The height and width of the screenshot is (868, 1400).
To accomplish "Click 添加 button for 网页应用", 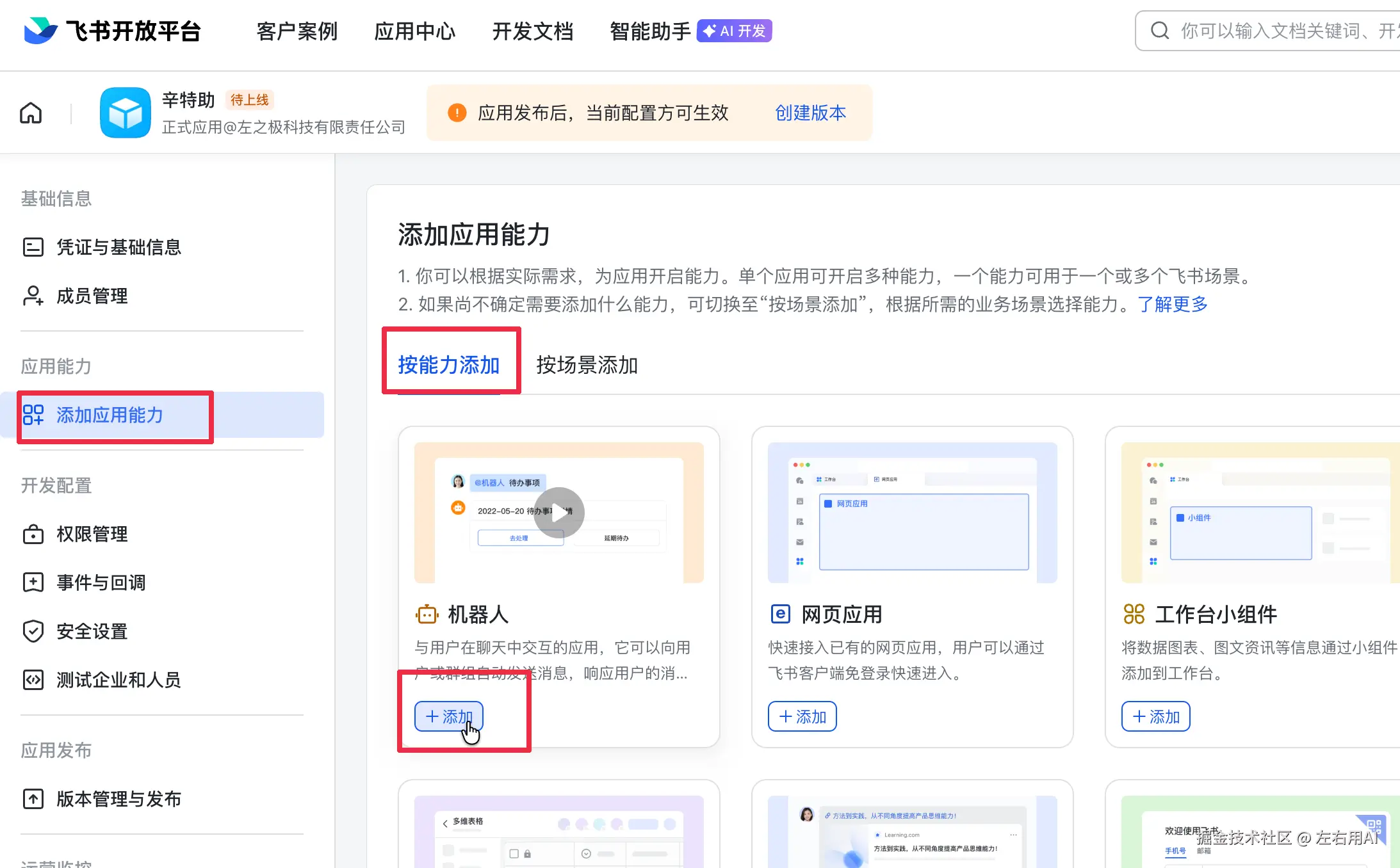I will [802, 716].
